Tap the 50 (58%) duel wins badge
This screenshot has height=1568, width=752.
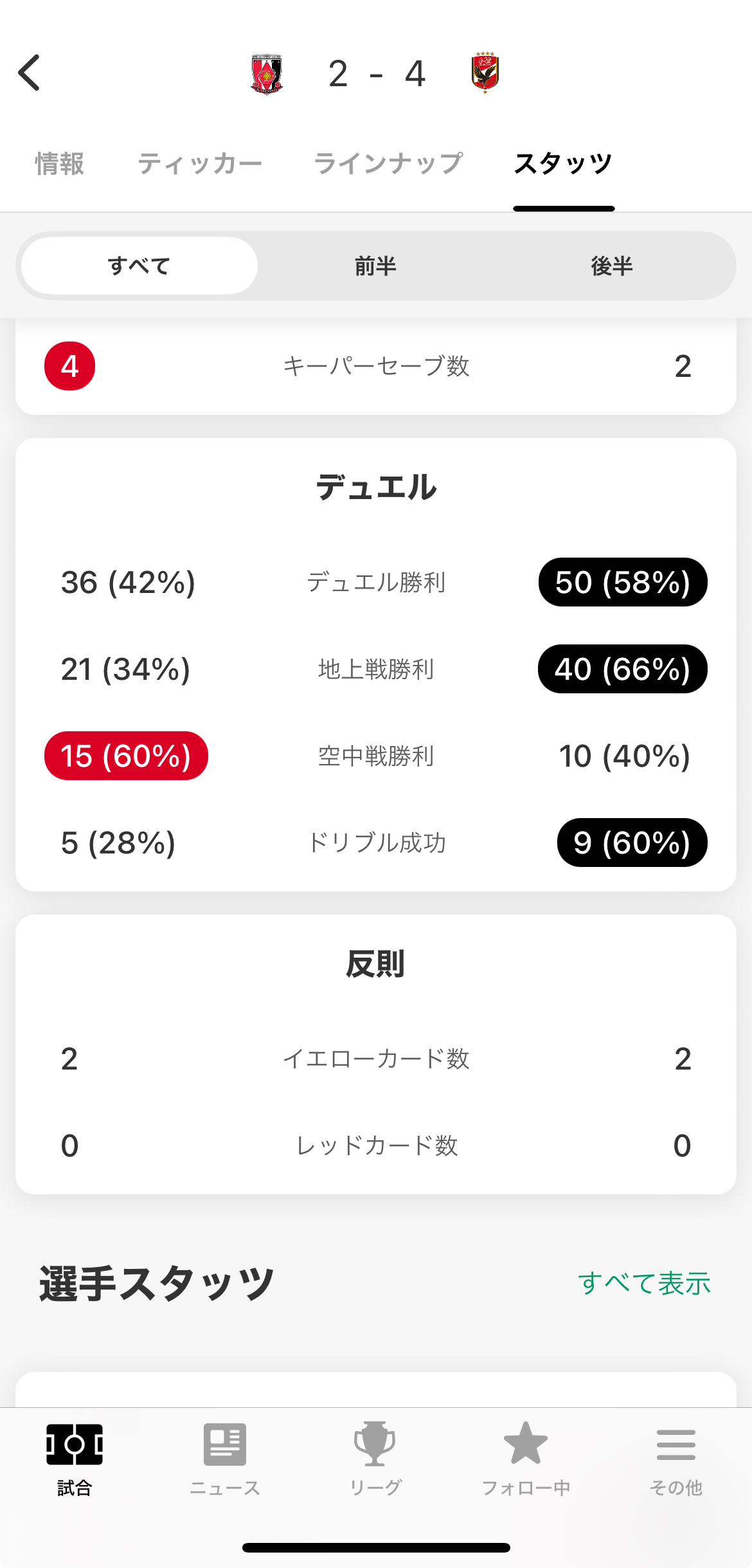pos(623,582)
